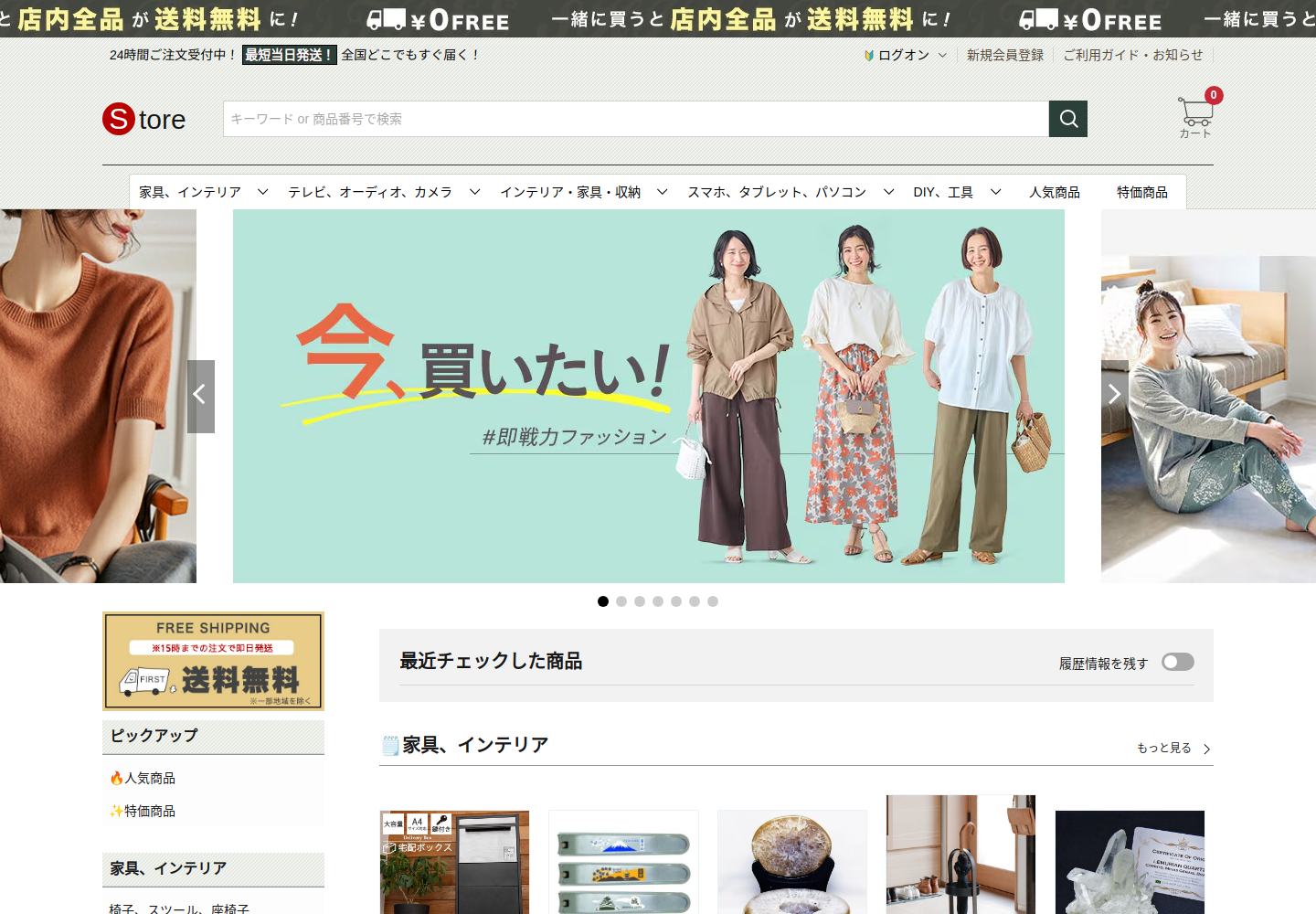Screen dimensions: 1316x914
Task: Select the second carousel dot
Action: pos(621,601)
